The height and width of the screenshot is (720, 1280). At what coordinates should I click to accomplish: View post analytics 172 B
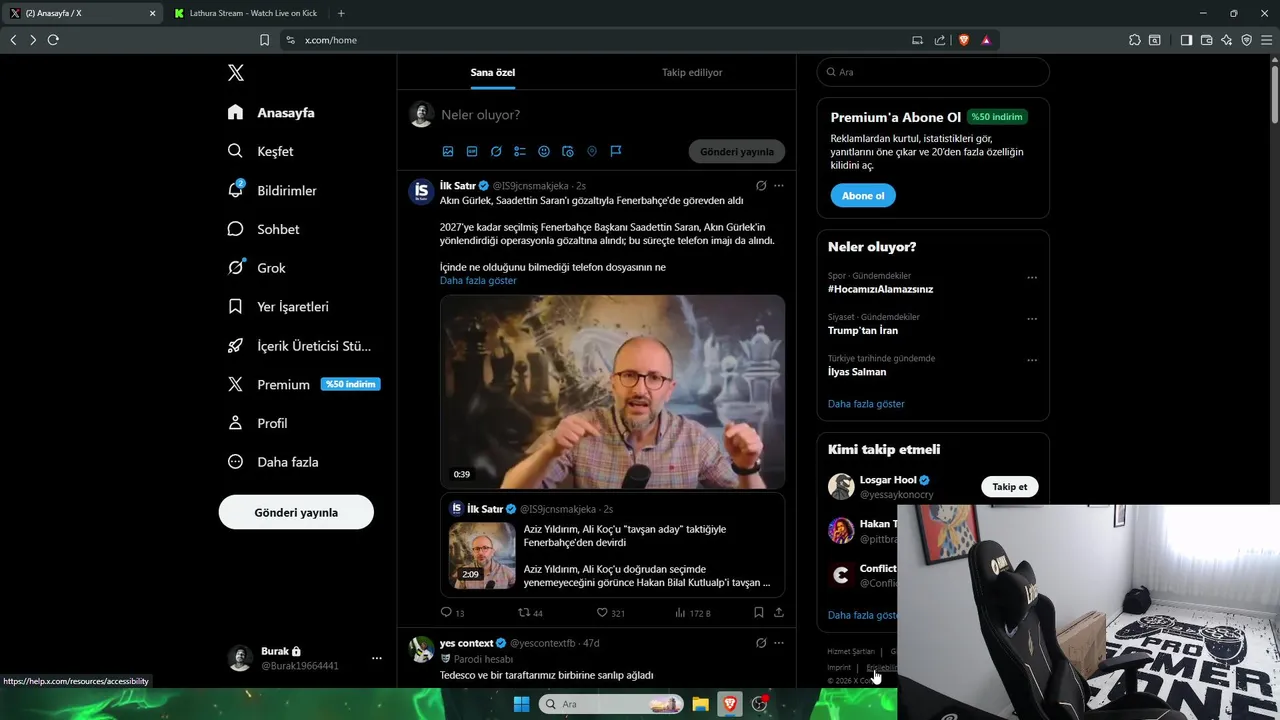[692, 612]
